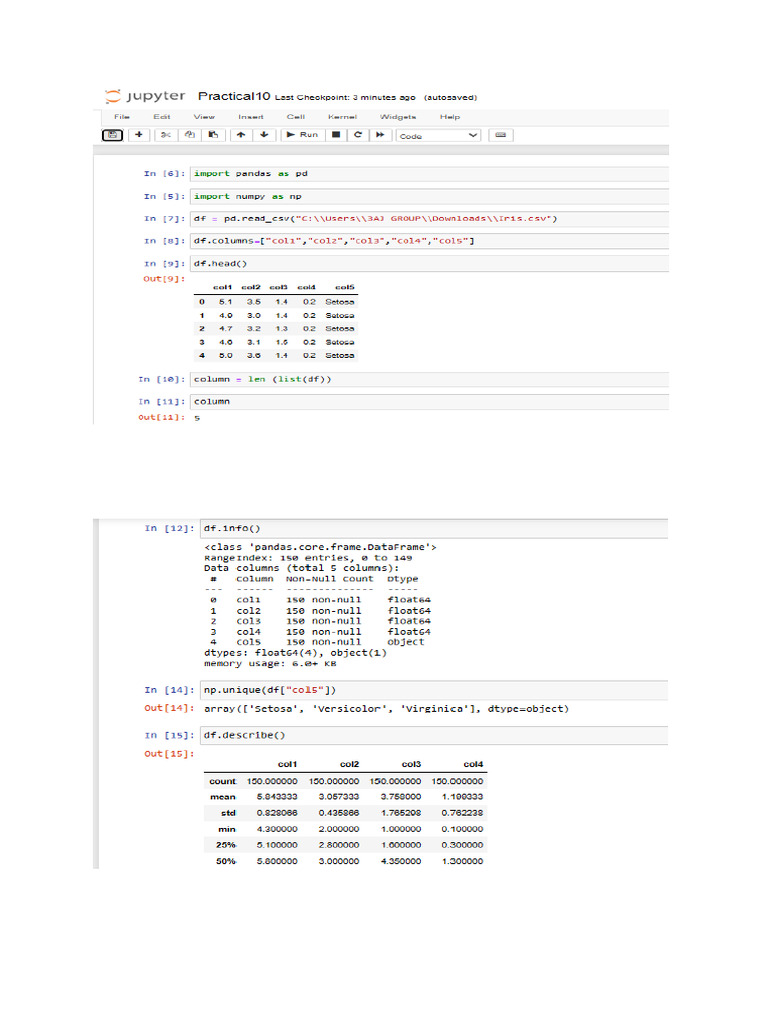
Task: Open the Kernel menu
Action: tap(342, 117)
